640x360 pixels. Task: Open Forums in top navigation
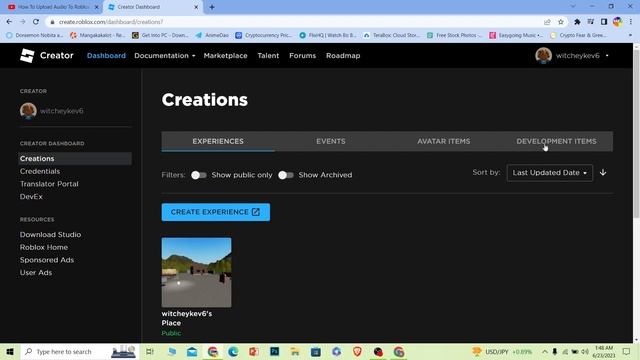coord(302,56)
